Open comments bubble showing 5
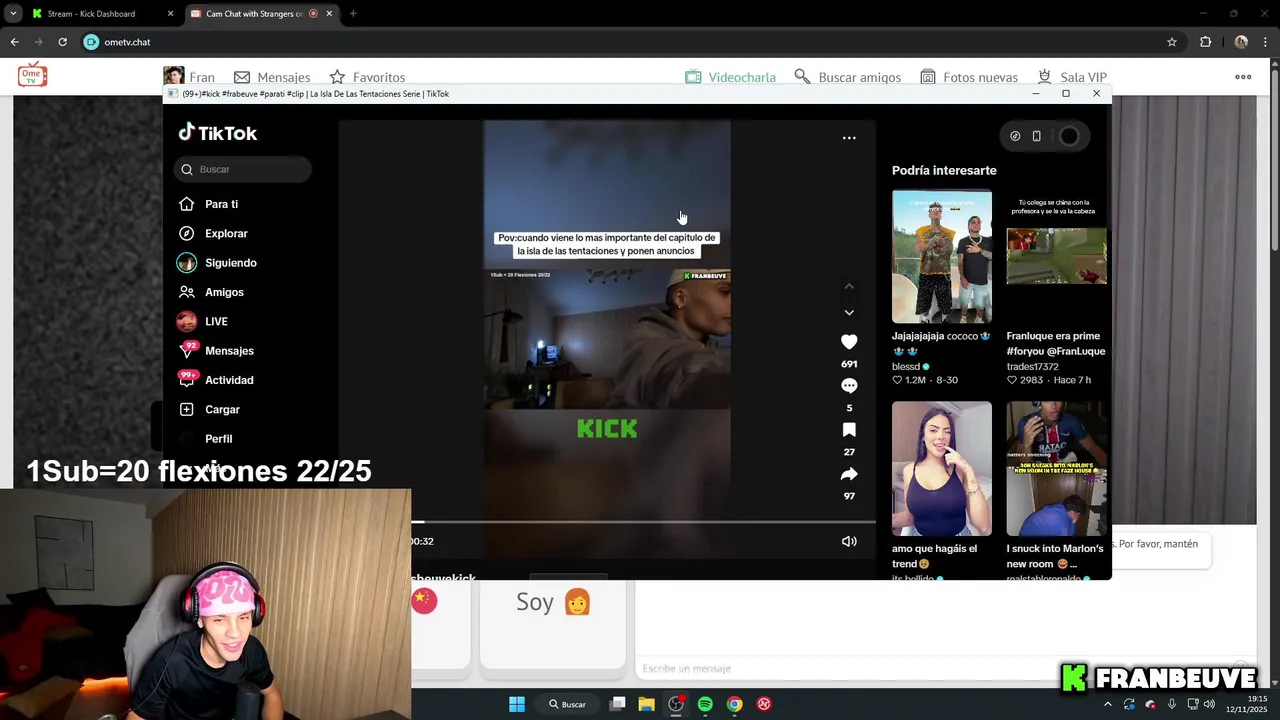The width and height of the screenshot is (1280, 720). coord(849,386)
